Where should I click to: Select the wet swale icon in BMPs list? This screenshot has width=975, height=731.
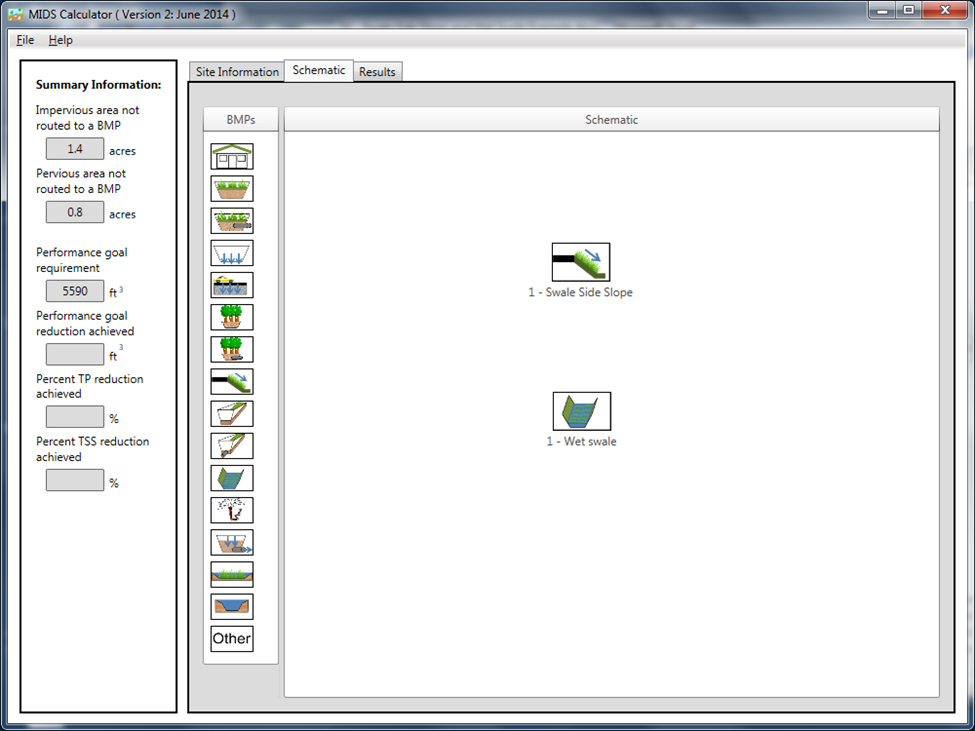232,477
